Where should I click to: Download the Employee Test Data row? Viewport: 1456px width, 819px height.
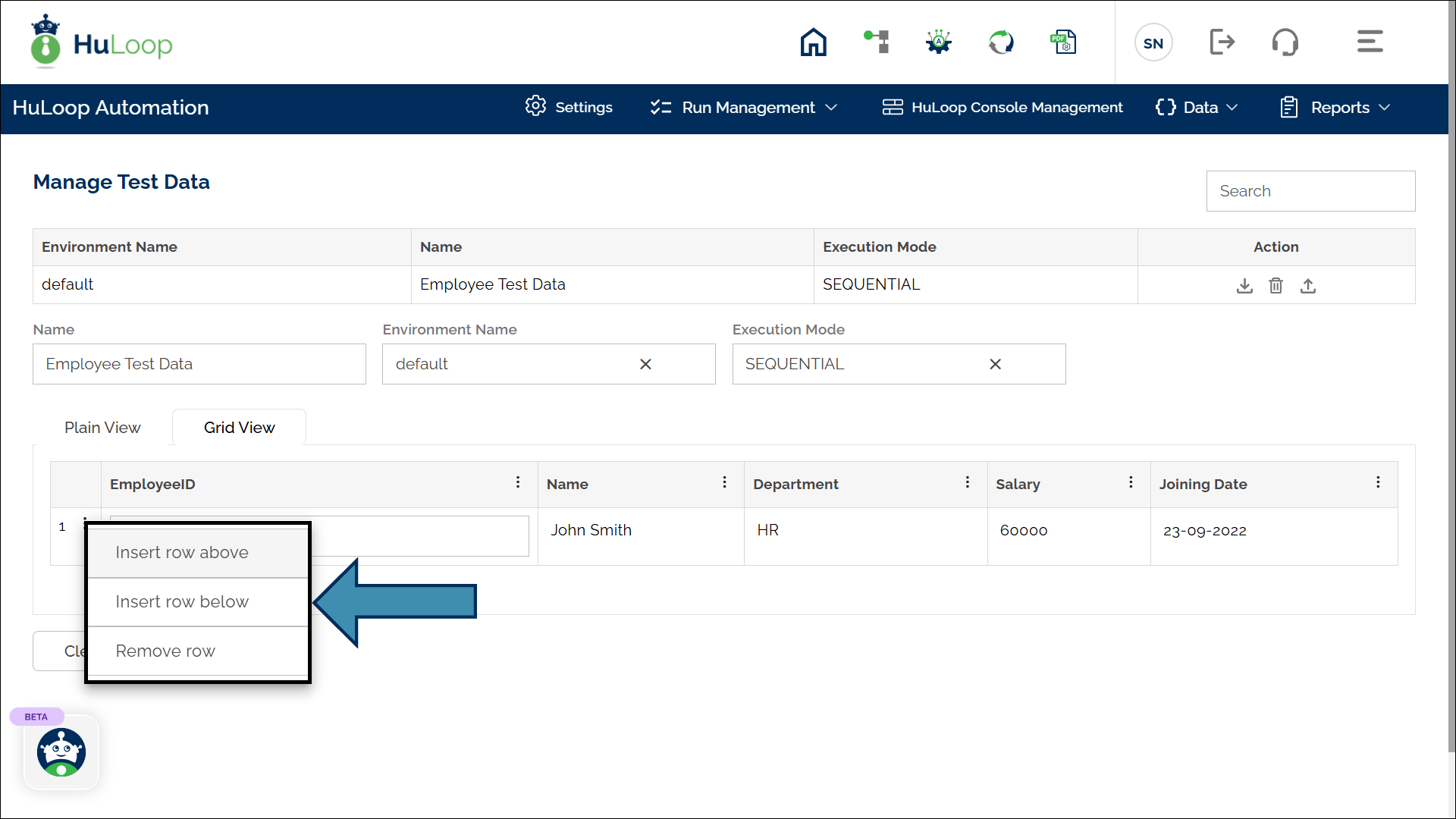(x=1244, y=286)
